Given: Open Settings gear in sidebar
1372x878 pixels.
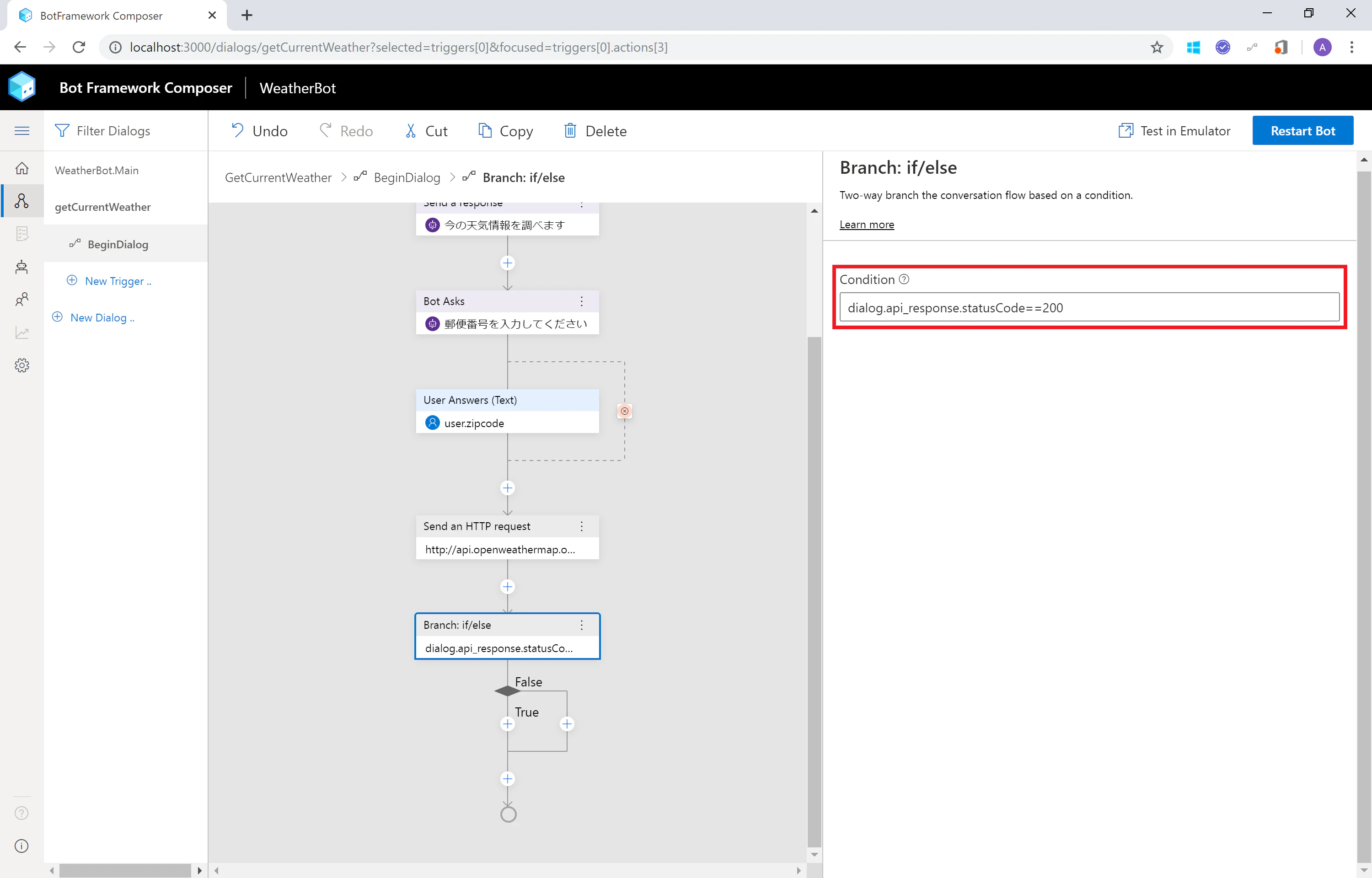Looking at the screenshot, I should pyautogui.click(x=21, y=365).
